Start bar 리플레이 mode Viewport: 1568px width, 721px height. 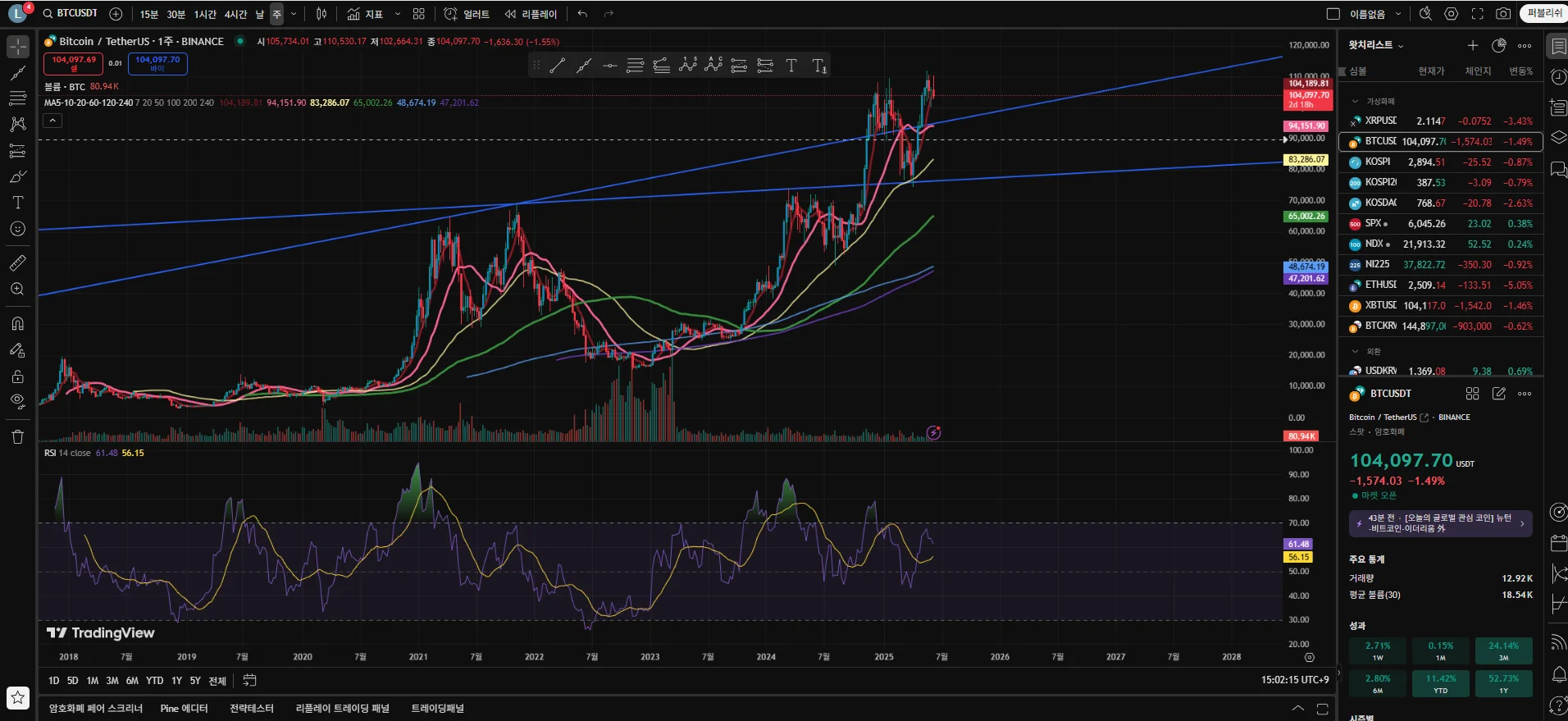[x=531, y=14]
